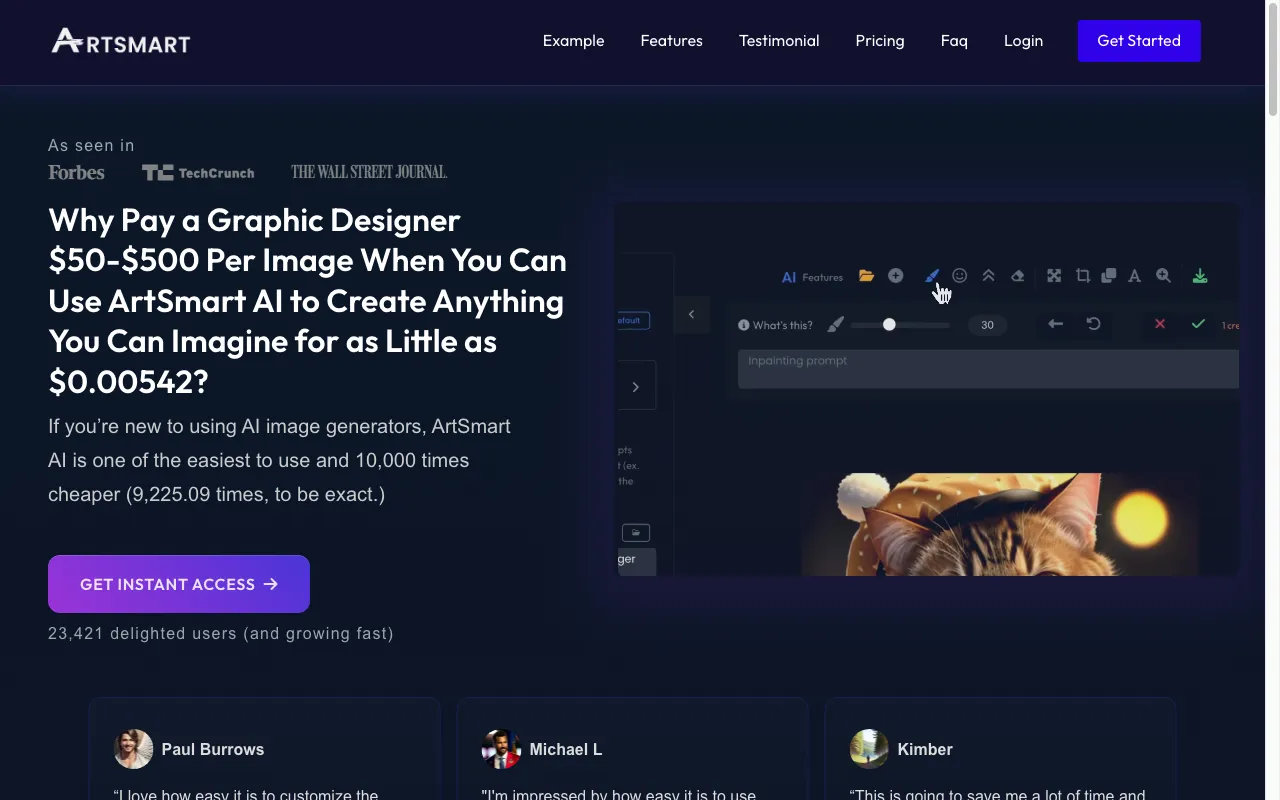Click the brush size value 30

[987, 325]
